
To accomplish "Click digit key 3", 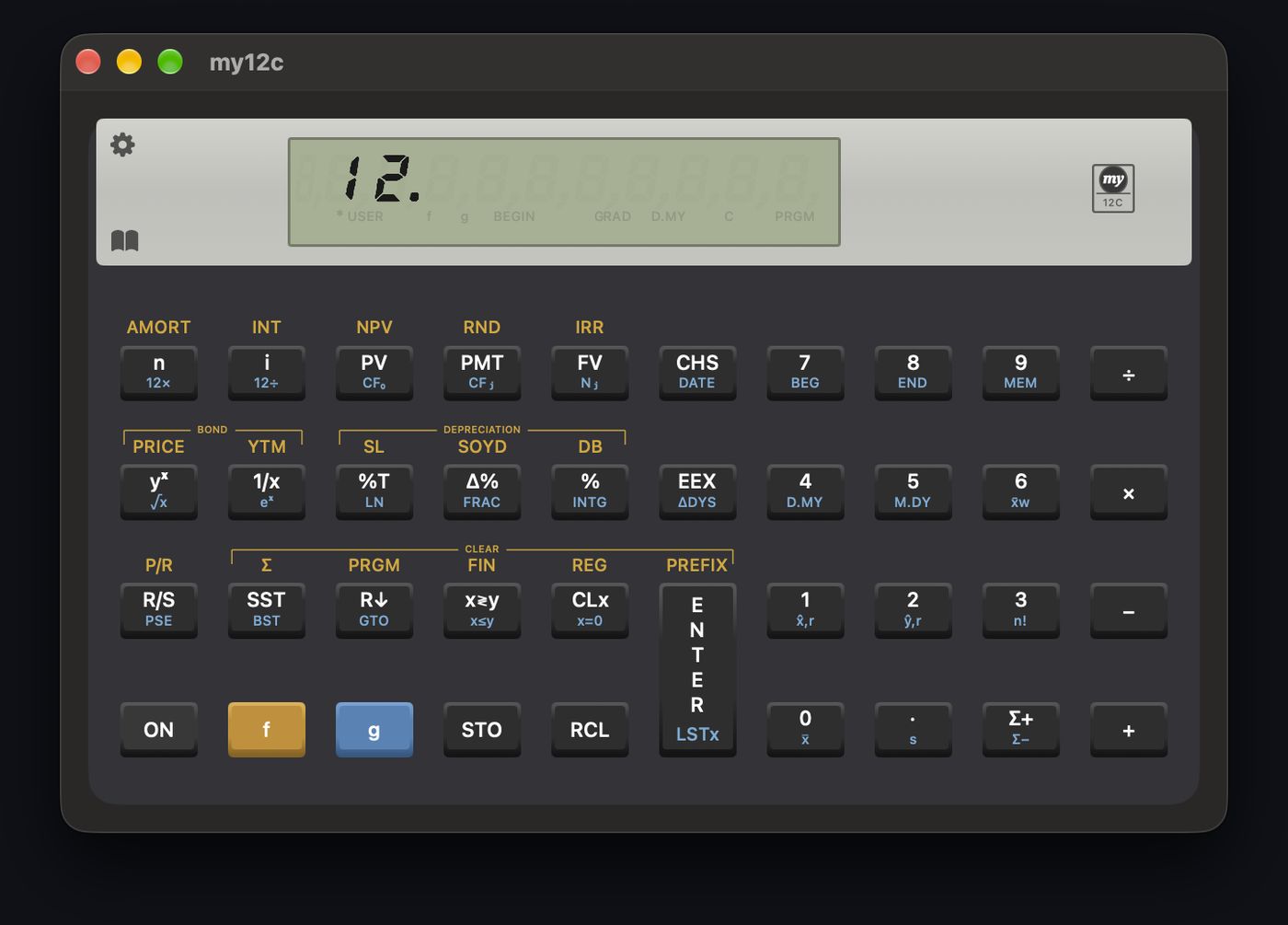I will pyautogui.click(x=1021, y=610).
